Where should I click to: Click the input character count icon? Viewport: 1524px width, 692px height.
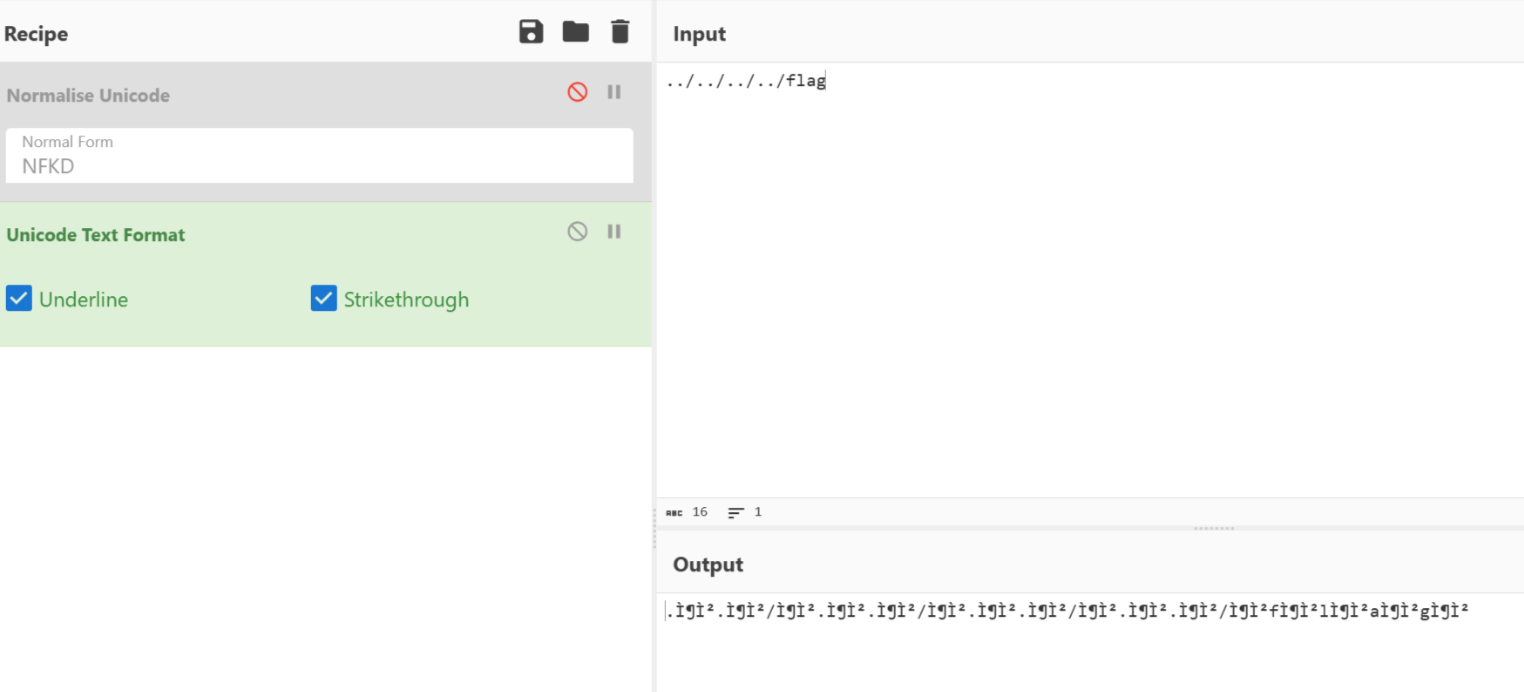pyautogui.click(x=674, y=513)
